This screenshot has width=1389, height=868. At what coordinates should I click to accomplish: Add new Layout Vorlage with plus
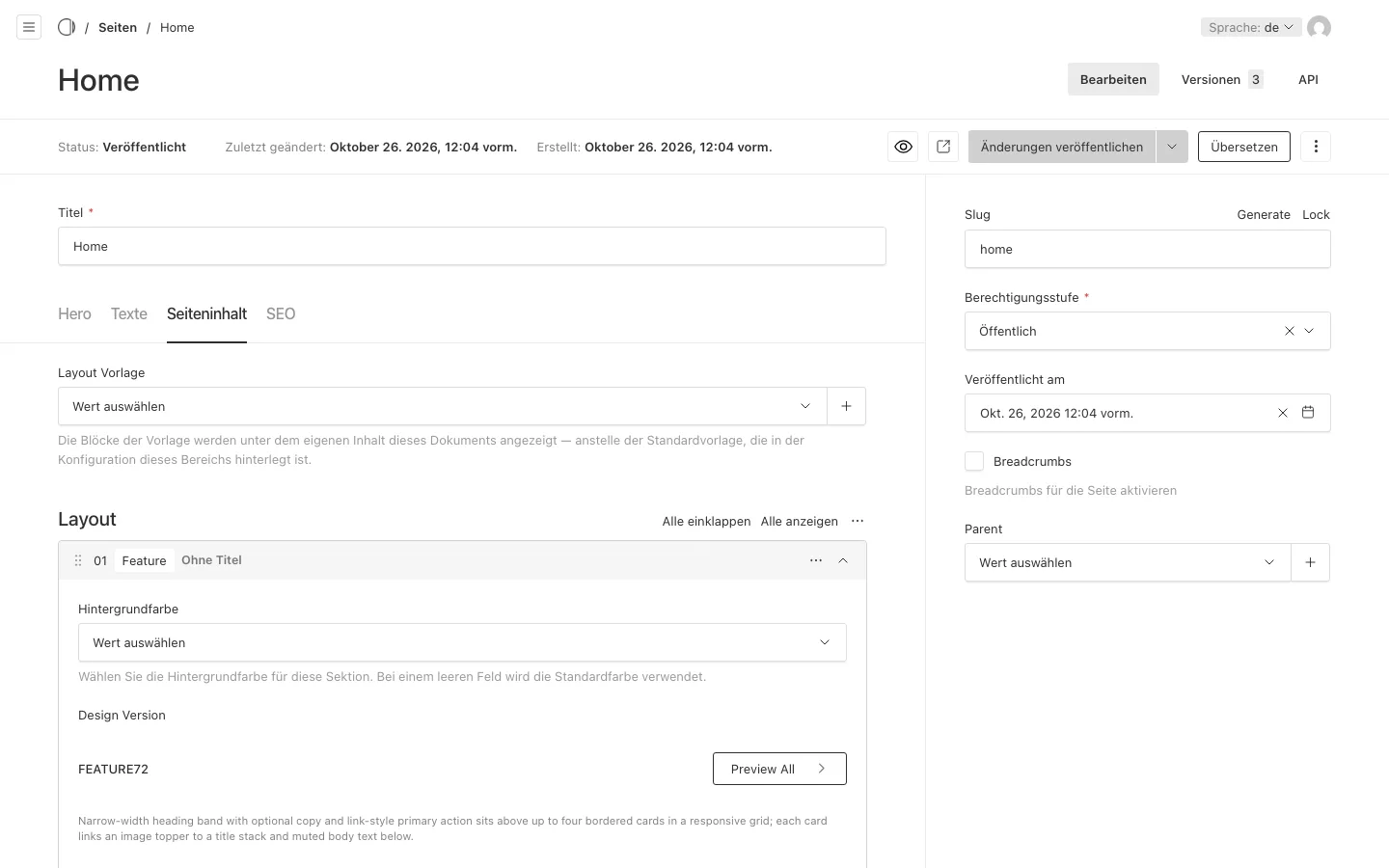point(846,406)
